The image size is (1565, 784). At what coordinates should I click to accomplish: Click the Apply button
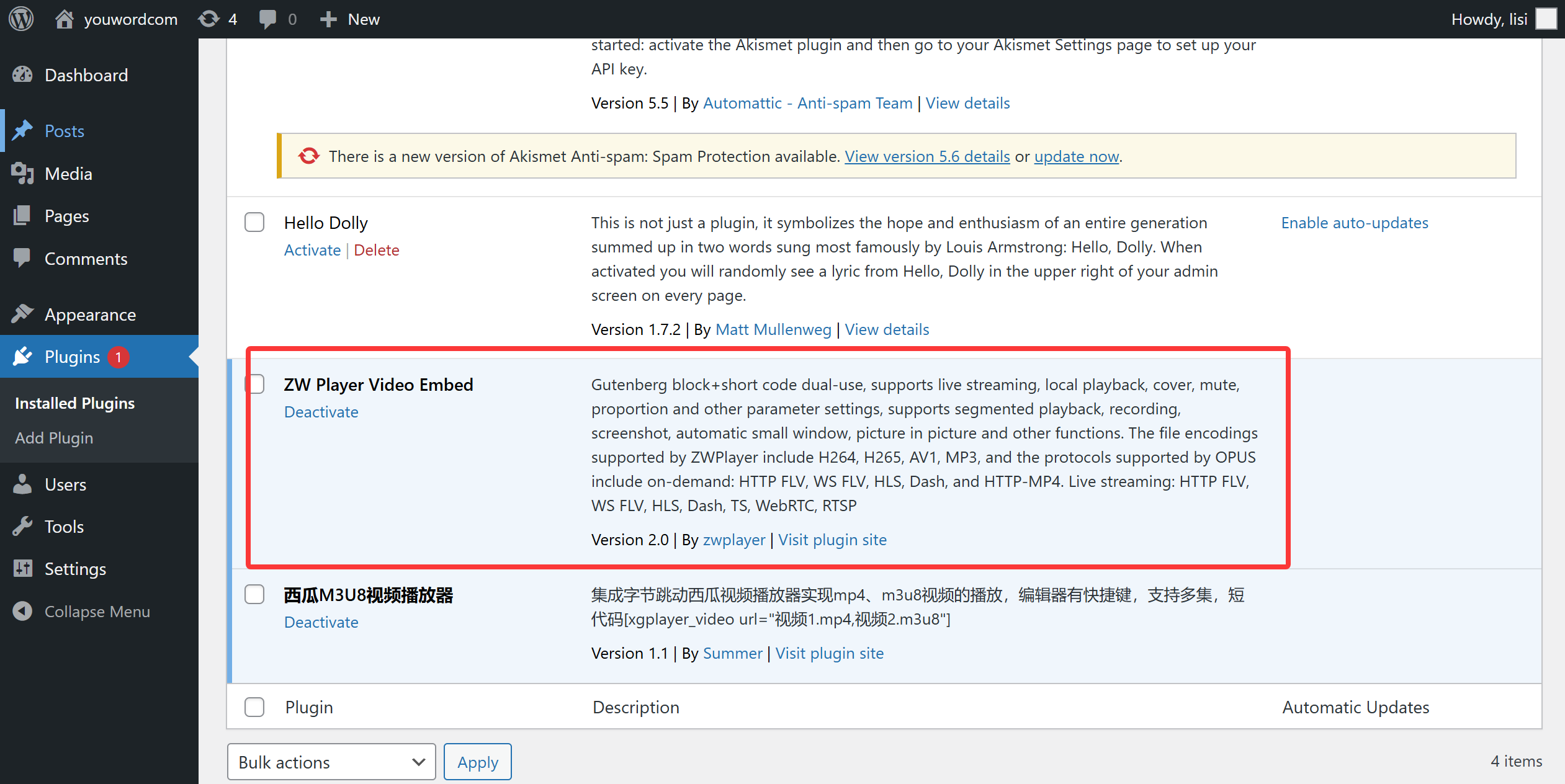[x=477, y=761]
